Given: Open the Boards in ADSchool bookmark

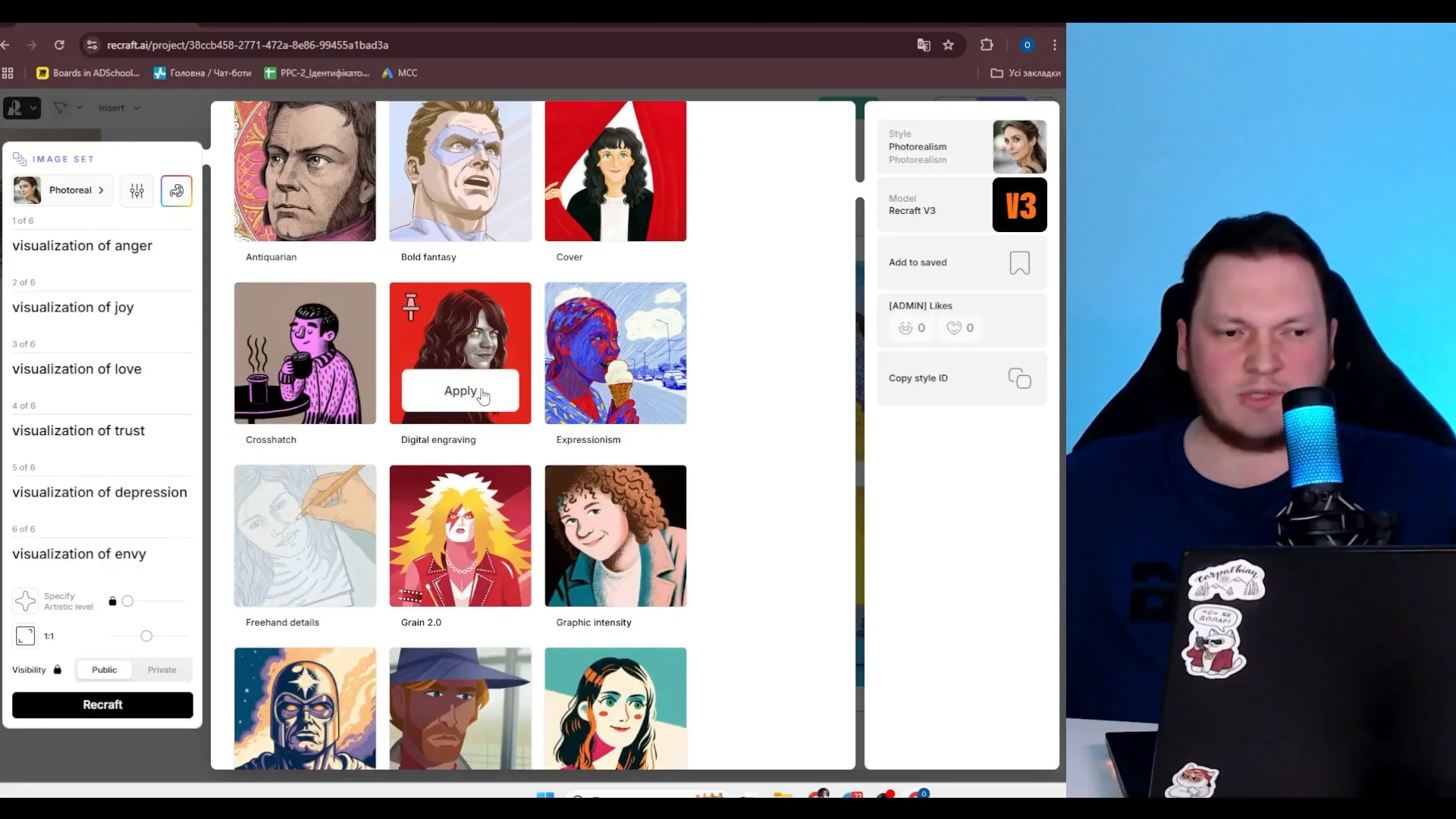Looking at the screenshot, I should point(88,74).
